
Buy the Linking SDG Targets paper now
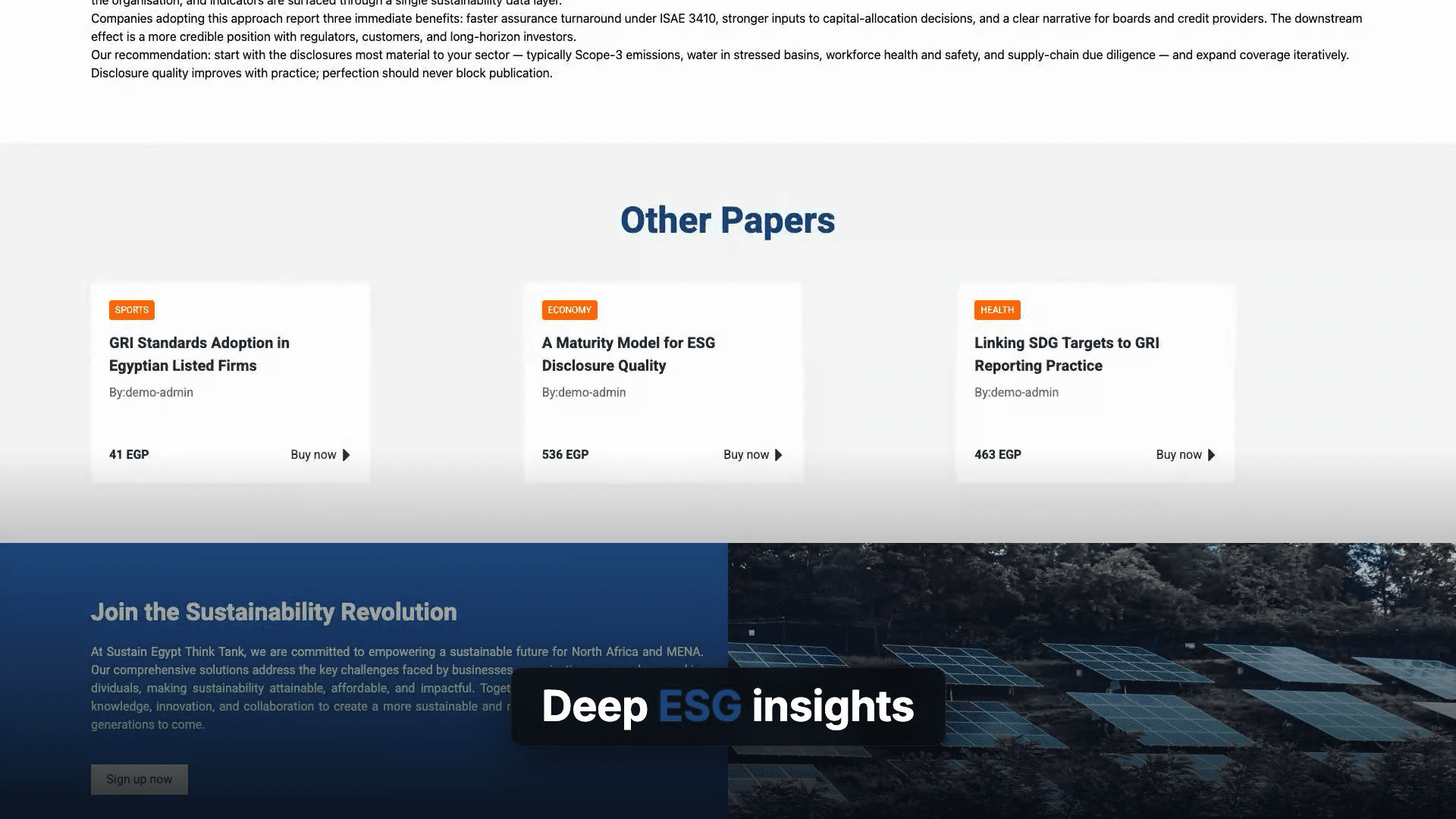[1186, 455]
